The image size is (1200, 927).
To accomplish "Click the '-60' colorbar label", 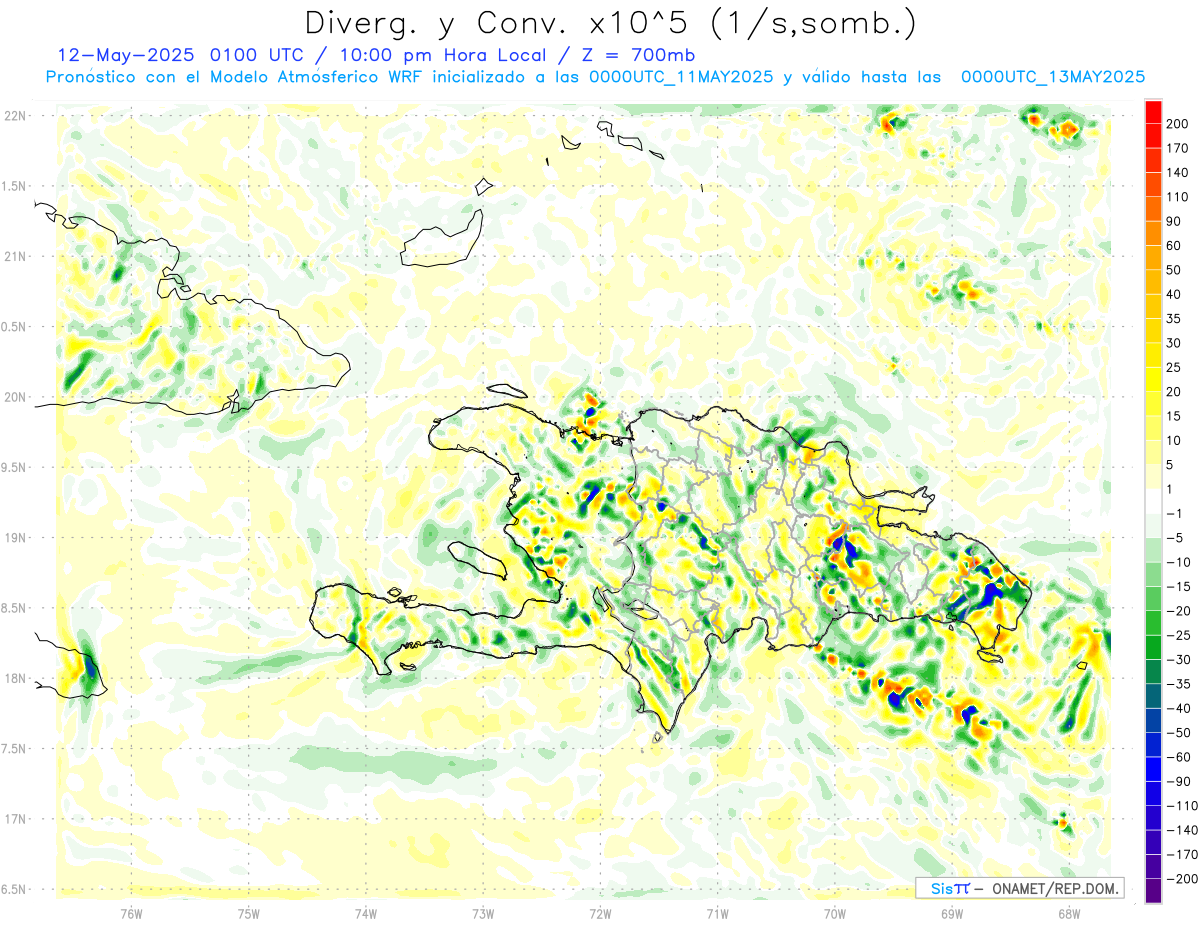I will coord(1180,756).
